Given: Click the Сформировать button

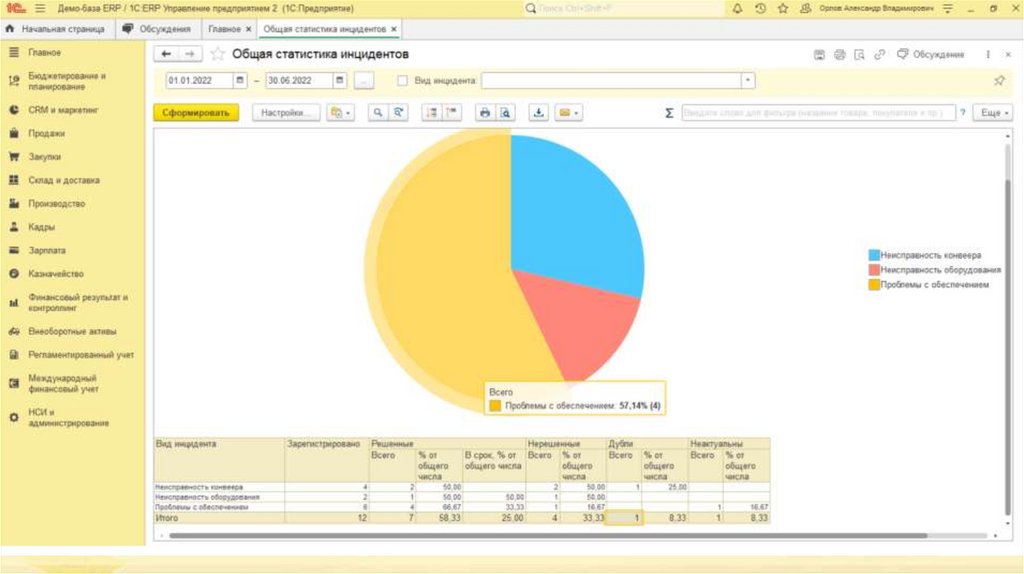Looking at the screenshot, I should 196,113.
